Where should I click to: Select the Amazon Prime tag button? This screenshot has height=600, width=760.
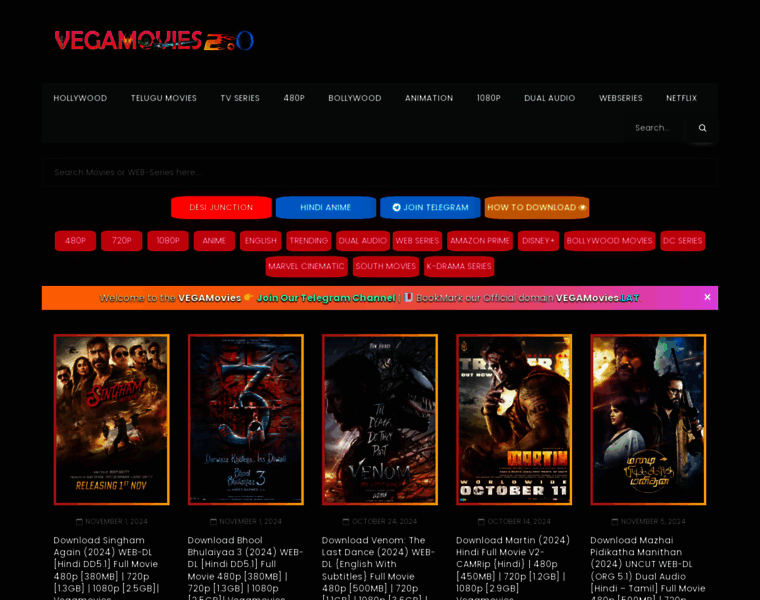pos(480,241)
